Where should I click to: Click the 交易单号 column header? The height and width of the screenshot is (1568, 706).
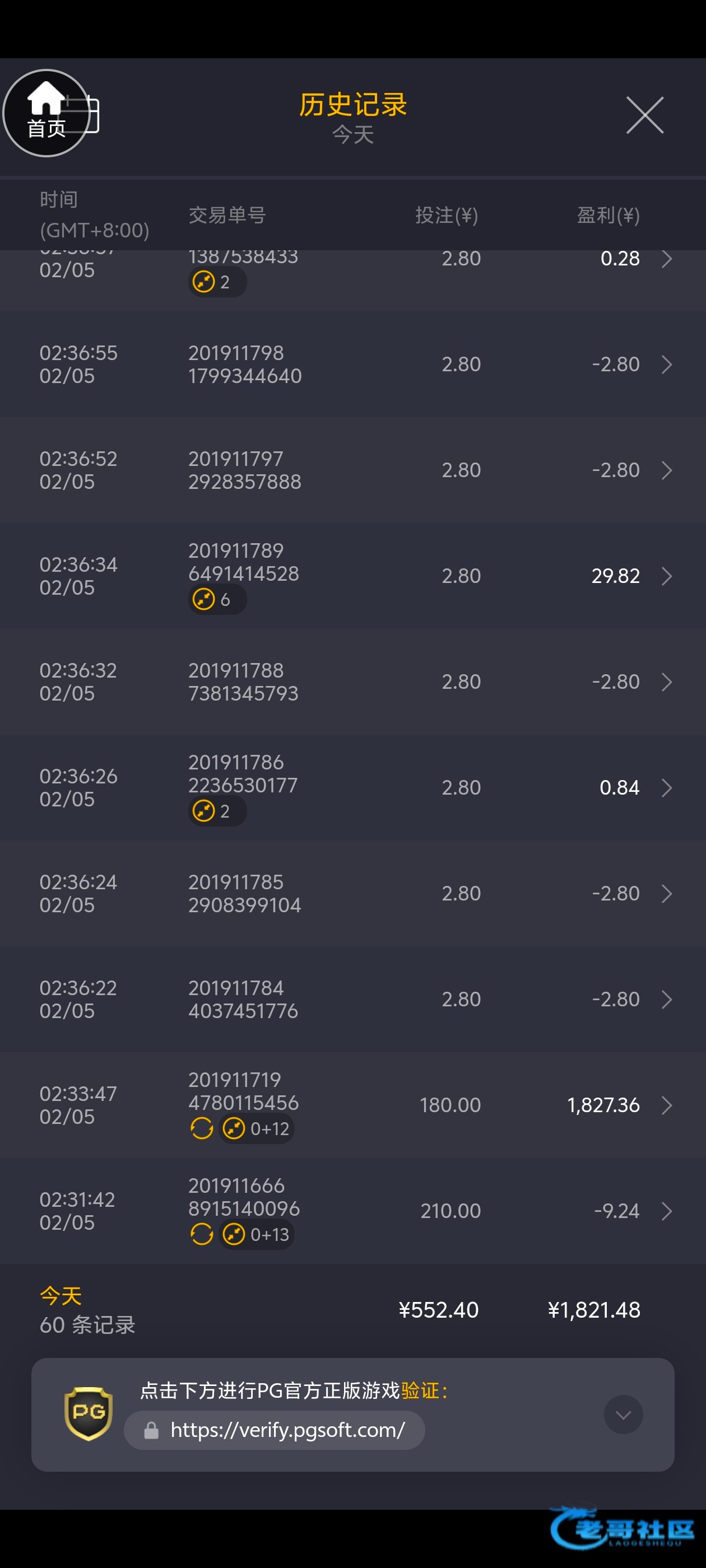pos(226,215)
